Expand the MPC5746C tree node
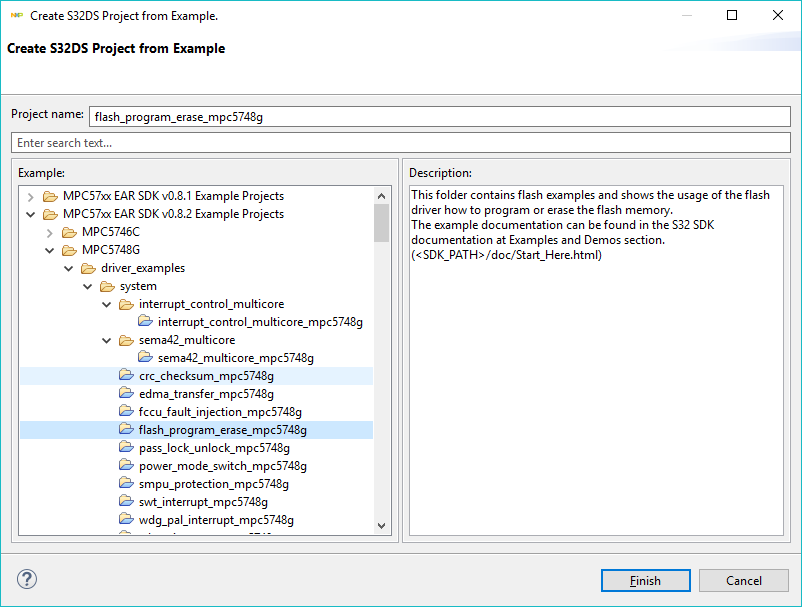The image size is (802, 607). click(50, 232)
